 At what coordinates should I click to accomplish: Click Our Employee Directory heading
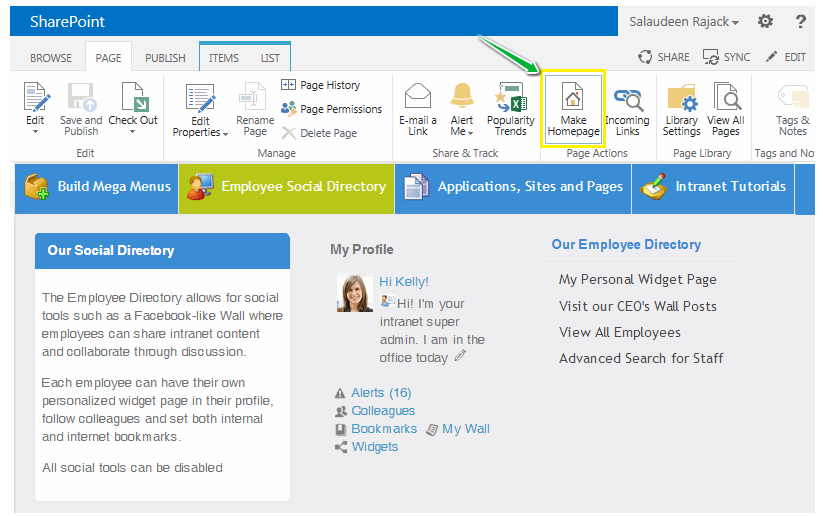click(626, 245)
